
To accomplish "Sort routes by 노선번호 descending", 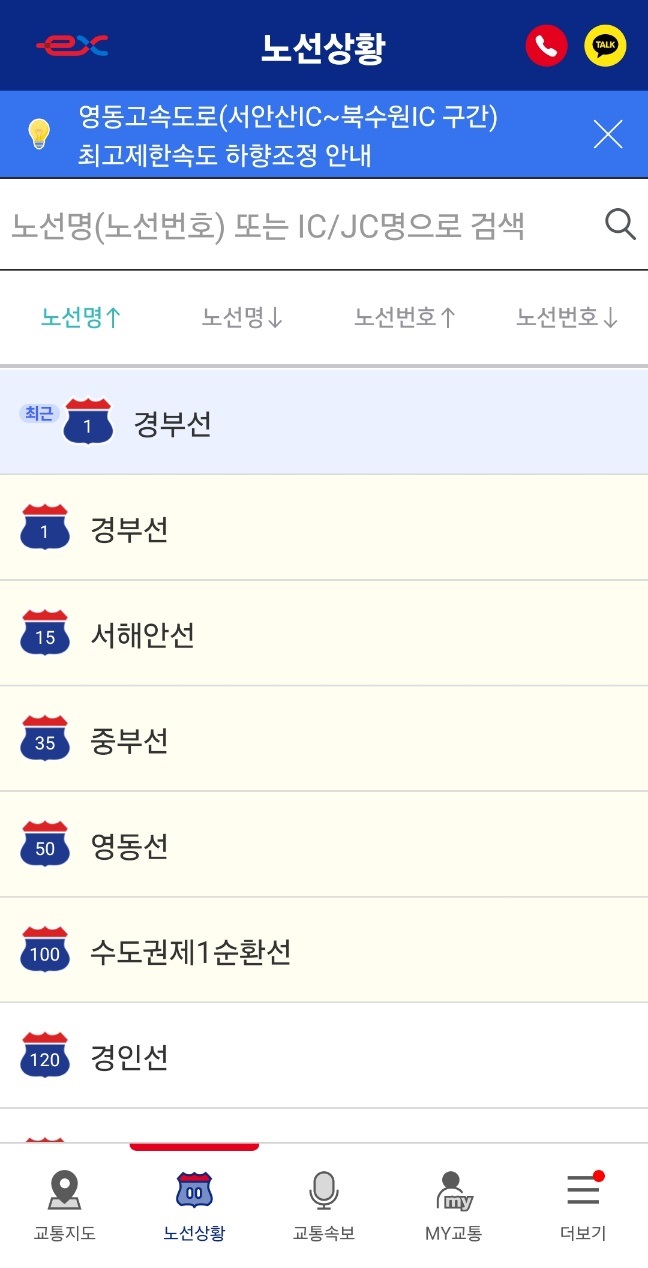I will 565,316.
